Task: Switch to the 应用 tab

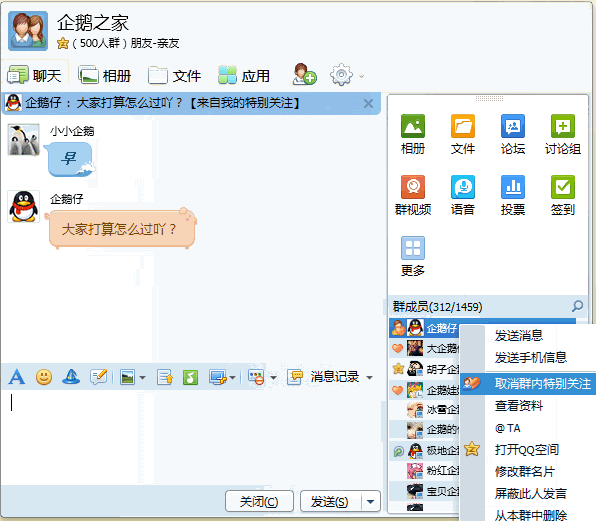Action: (244, 75)
